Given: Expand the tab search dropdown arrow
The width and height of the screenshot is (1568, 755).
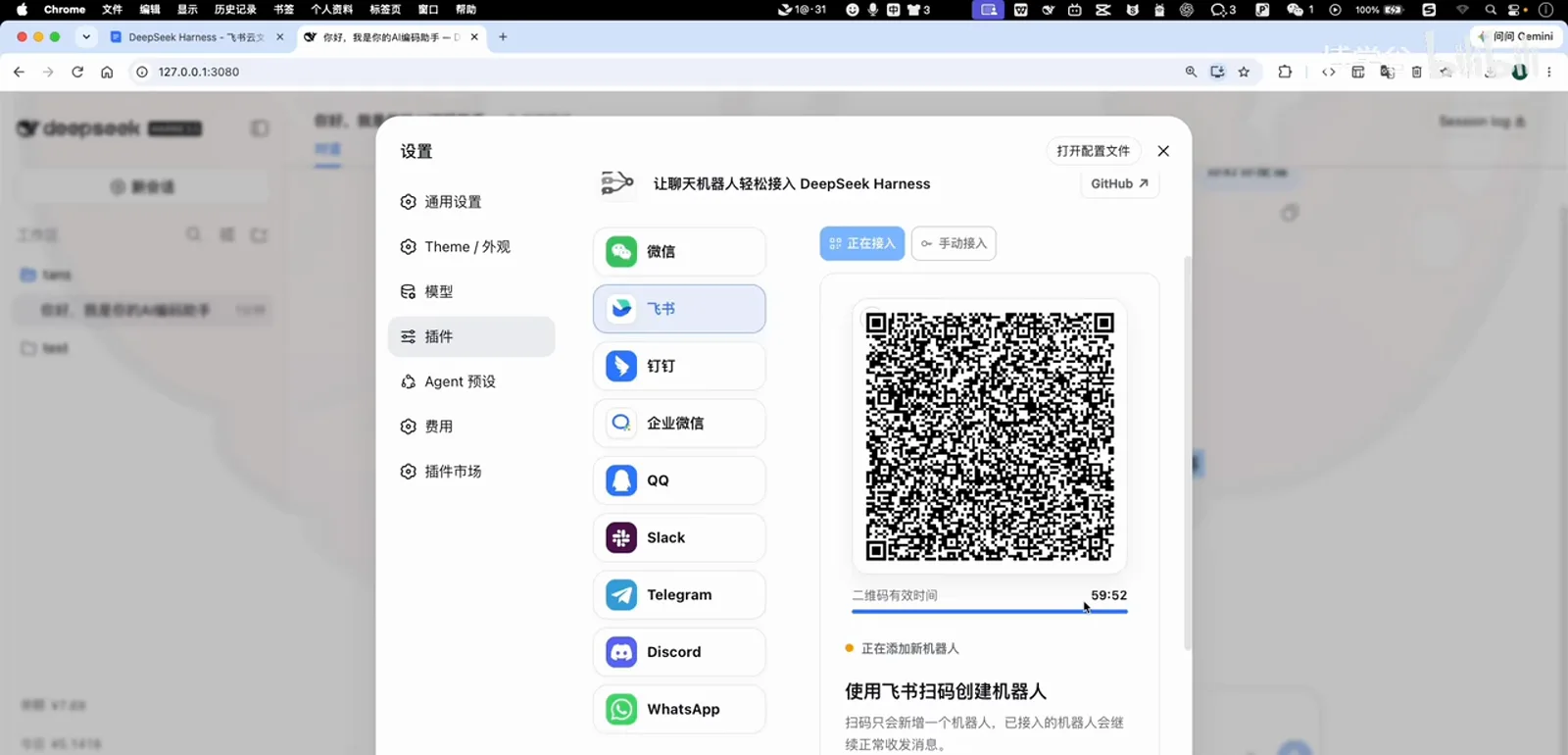Looking at the screenshot, I should pyautogui.click(x=86, y=37).
